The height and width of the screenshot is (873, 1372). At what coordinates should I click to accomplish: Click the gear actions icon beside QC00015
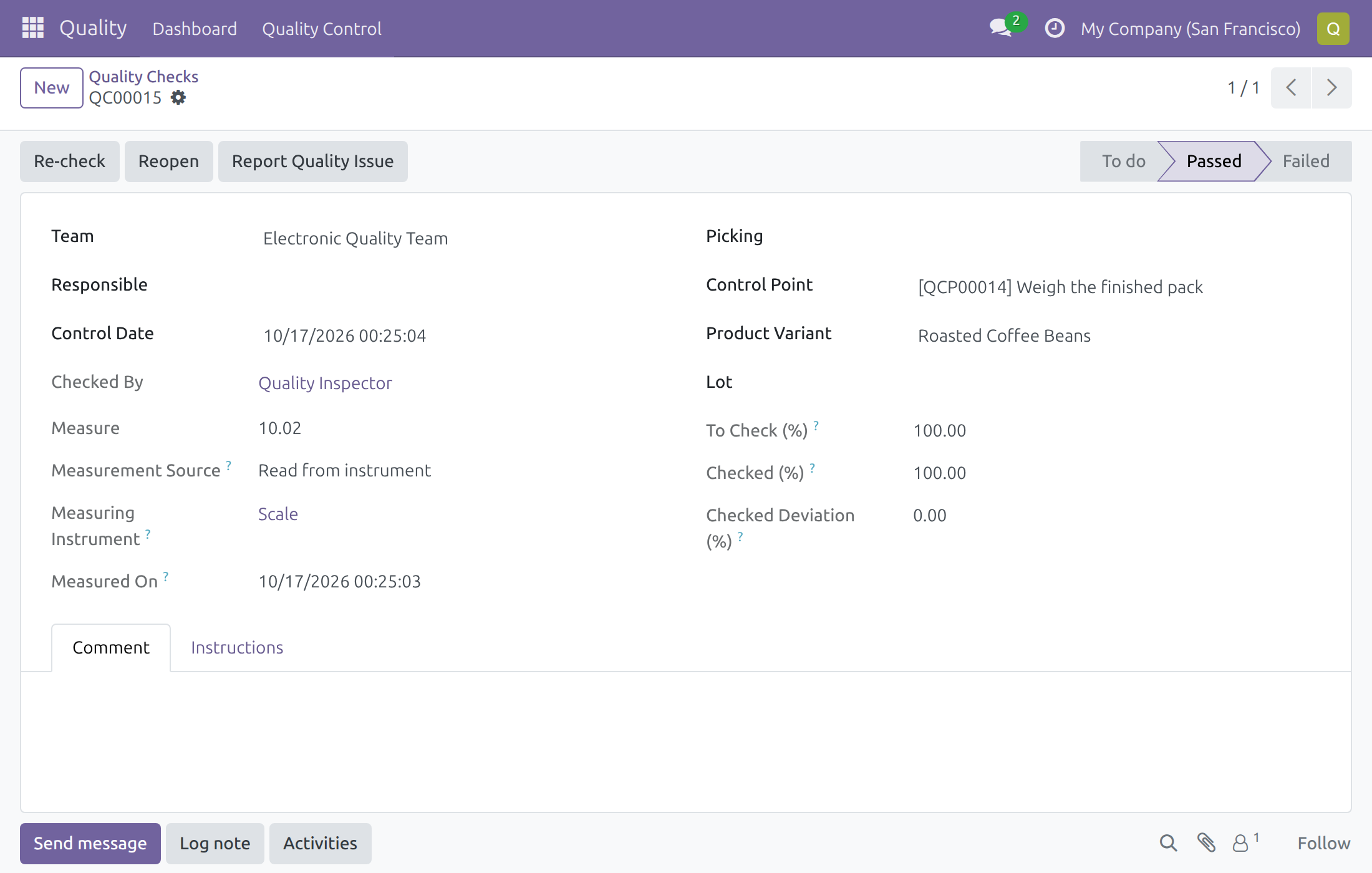pos(178,98)
